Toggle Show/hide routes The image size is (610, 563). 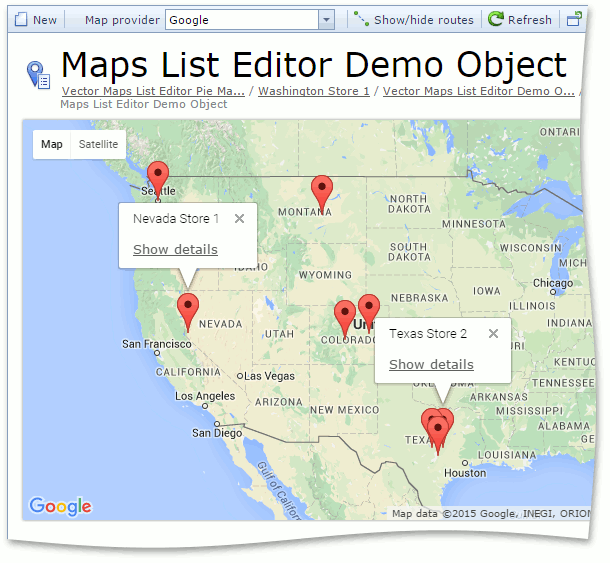[414, 19]
